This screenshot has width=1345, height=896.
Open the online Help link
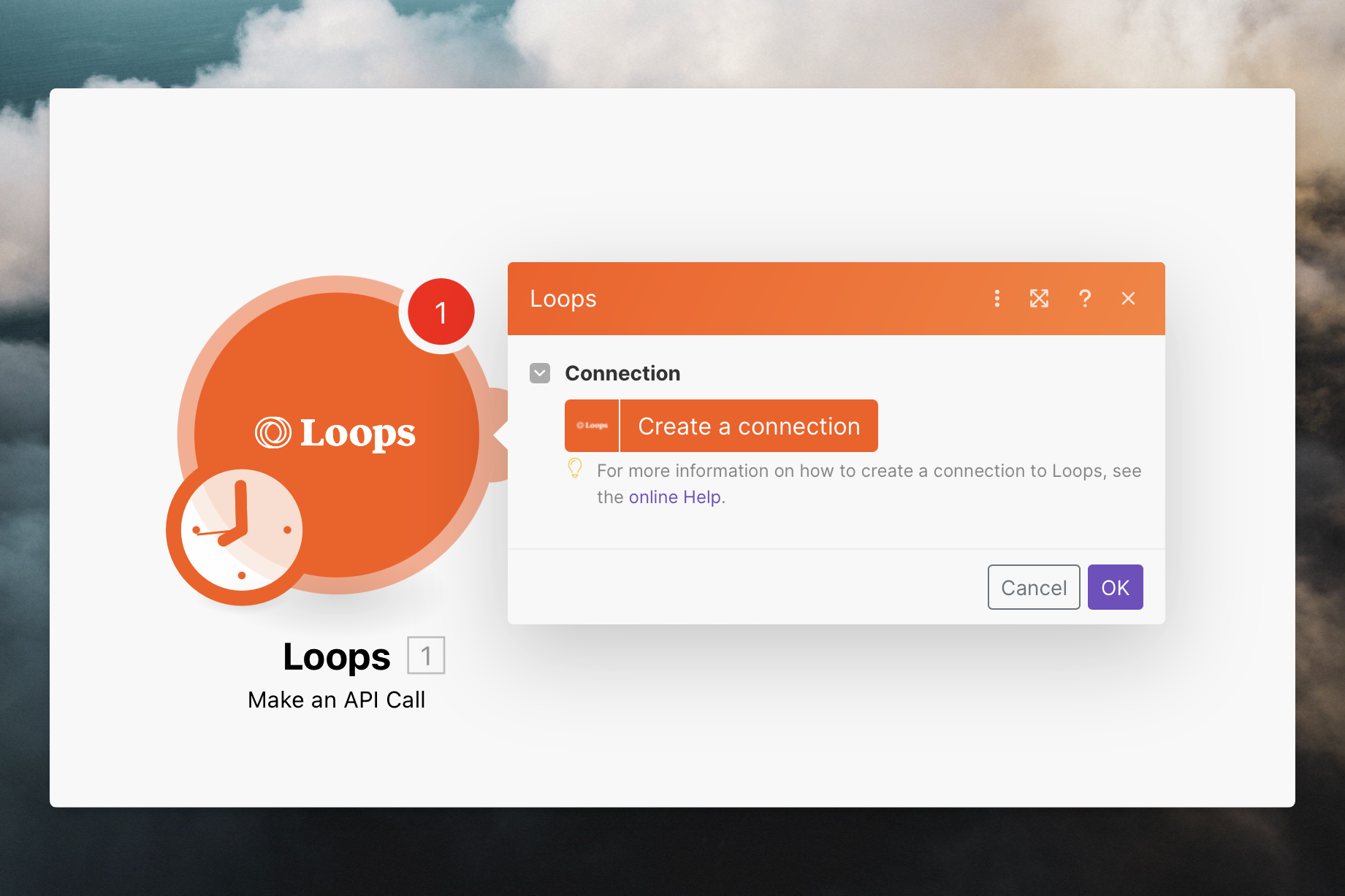point(675,497)
